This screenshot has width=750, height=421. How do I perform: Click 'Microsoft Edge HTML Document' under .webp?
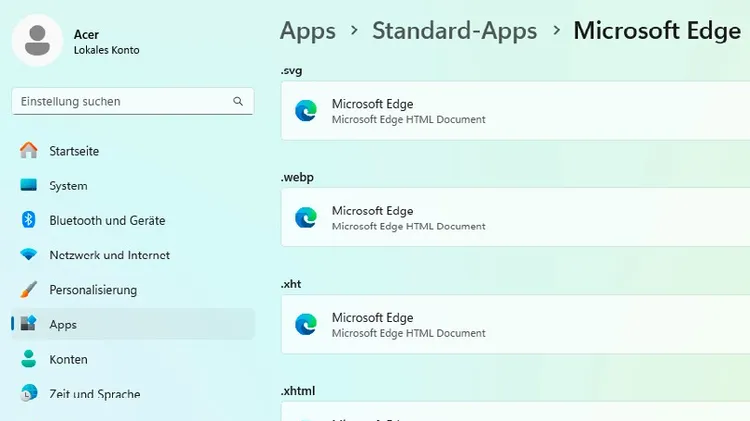[408, 226]
